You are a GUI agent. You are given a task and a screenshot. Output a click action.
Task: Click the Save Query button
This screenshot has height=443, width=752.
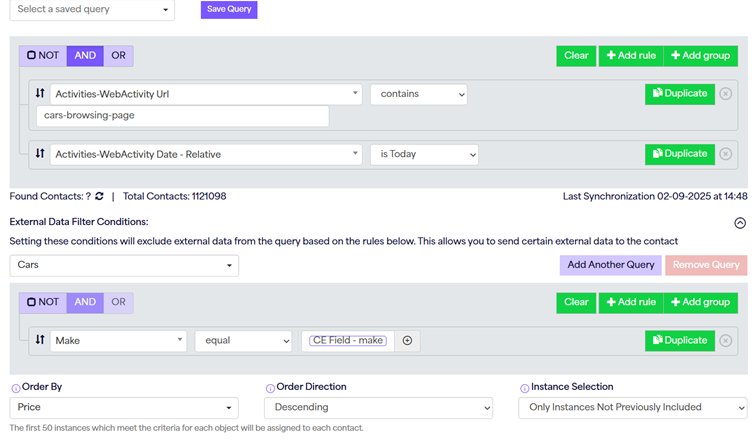click(229, 10)
